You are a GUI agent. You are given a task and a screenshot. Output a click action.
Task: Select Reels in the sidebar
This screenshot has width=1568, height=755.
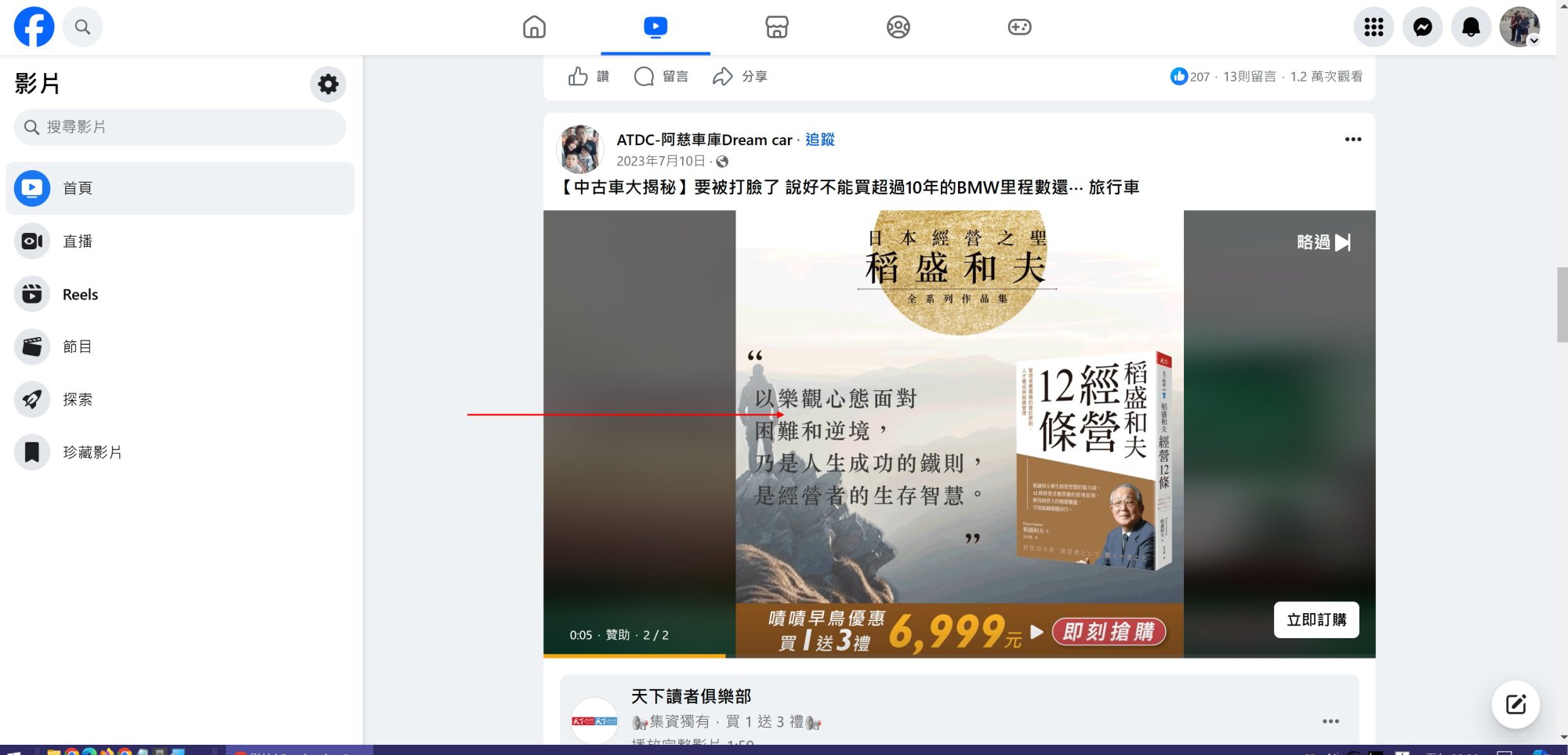pyautogui.click(x=80, y=294)
